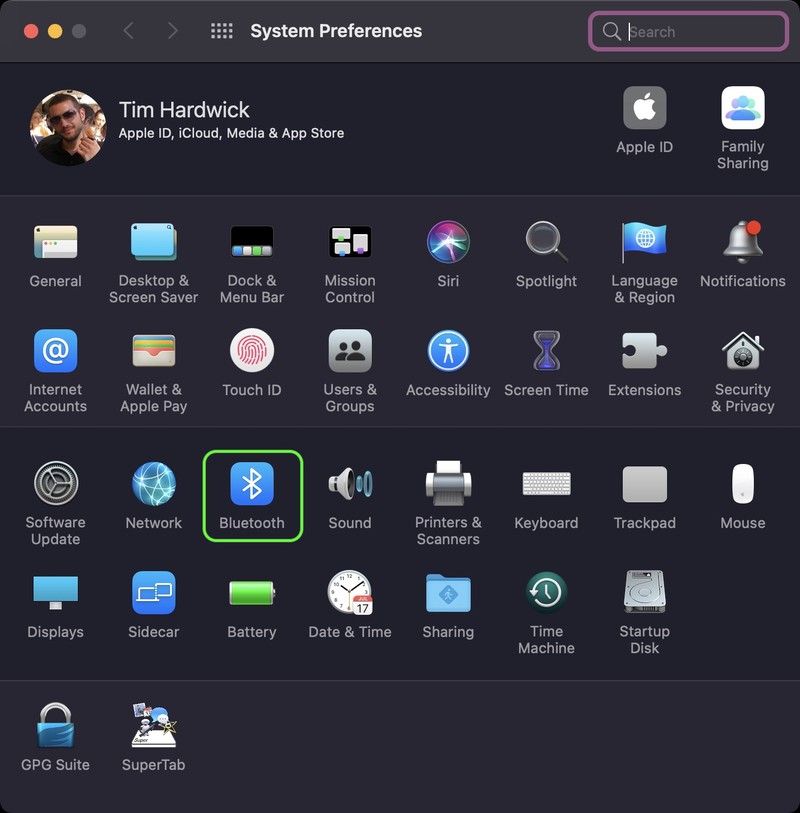The image size is (800, 813).
Task: Open SuperTab preferences
Action: click(154, 727)
